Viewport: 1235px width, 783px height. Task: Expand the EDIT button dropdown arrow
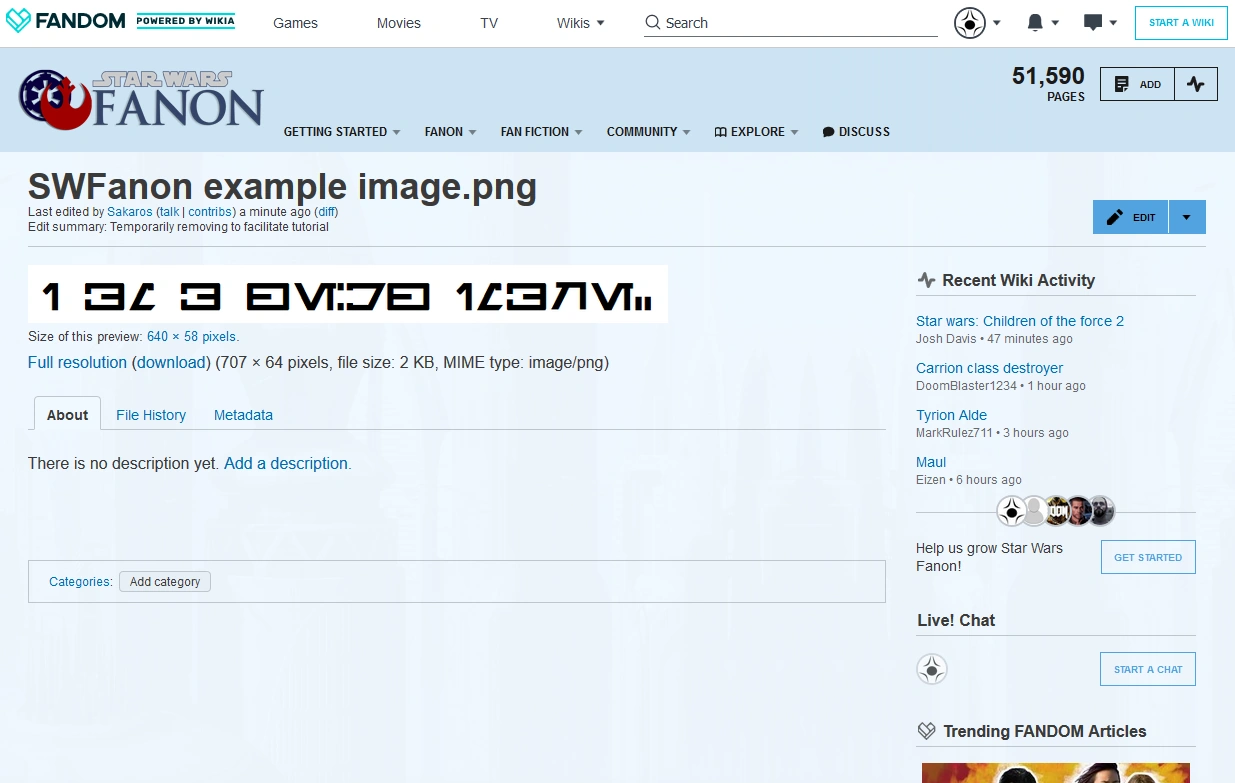pos(1187,217)
